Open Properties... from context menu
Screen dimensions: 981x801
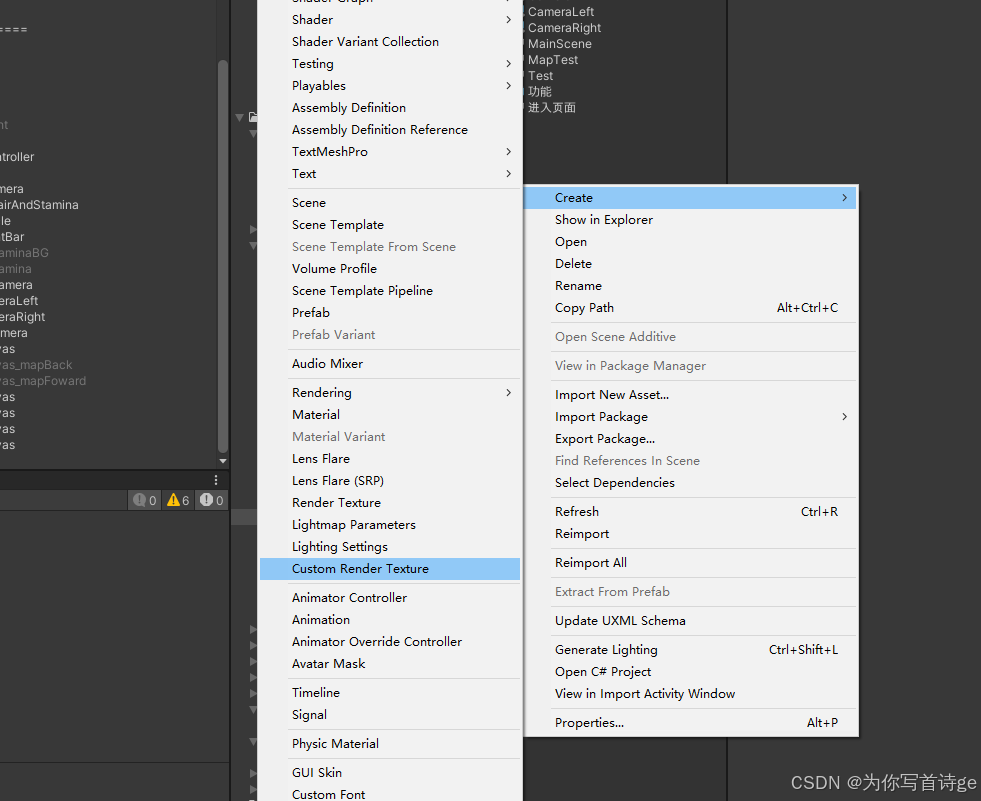click(x=691, y=723)
